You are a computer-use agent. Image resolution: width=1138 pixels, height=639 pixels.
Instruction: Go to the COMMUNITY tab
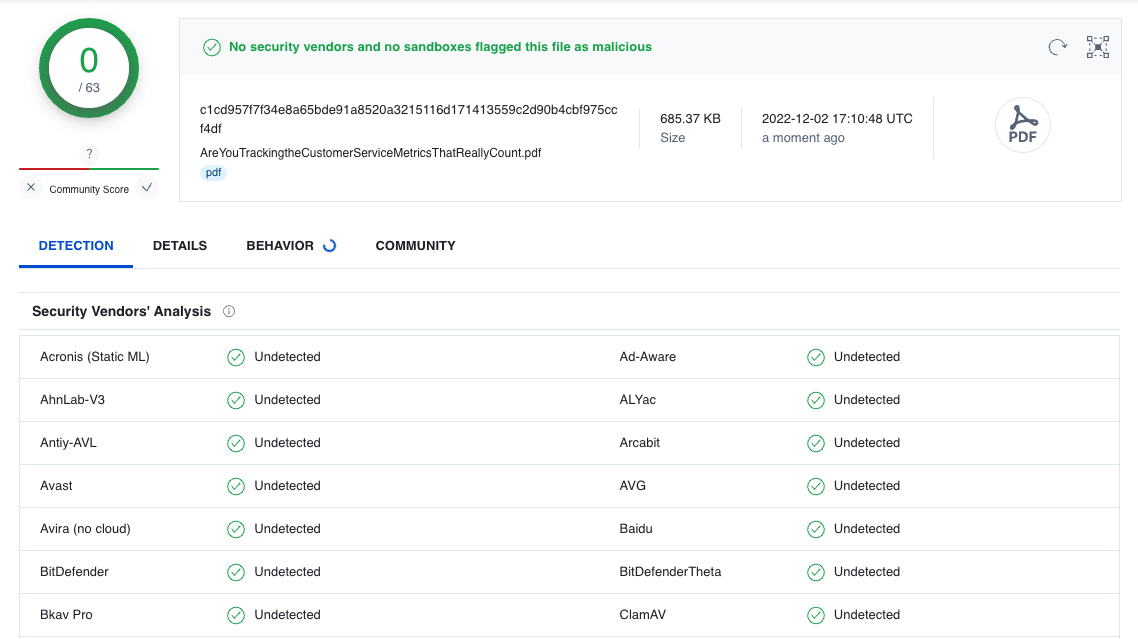click(x=415, y=246)
